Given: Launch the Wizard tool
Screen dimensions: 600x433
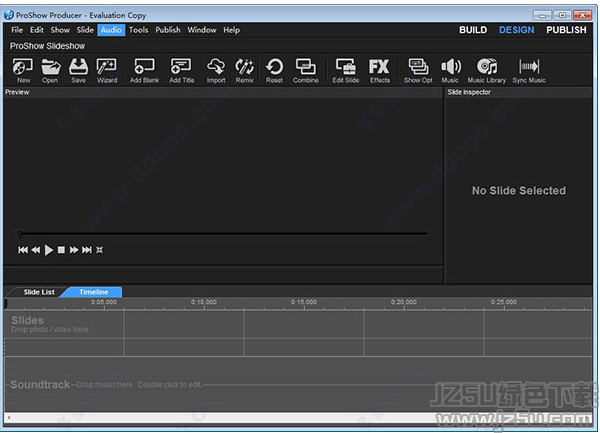Looking at the screenshot, I should (107, 71).
